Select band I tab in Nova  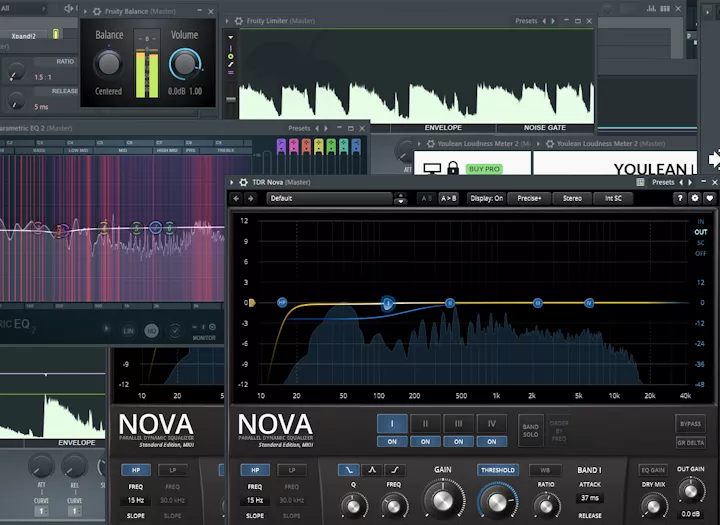pyautogui.click(x=392, y=423)
